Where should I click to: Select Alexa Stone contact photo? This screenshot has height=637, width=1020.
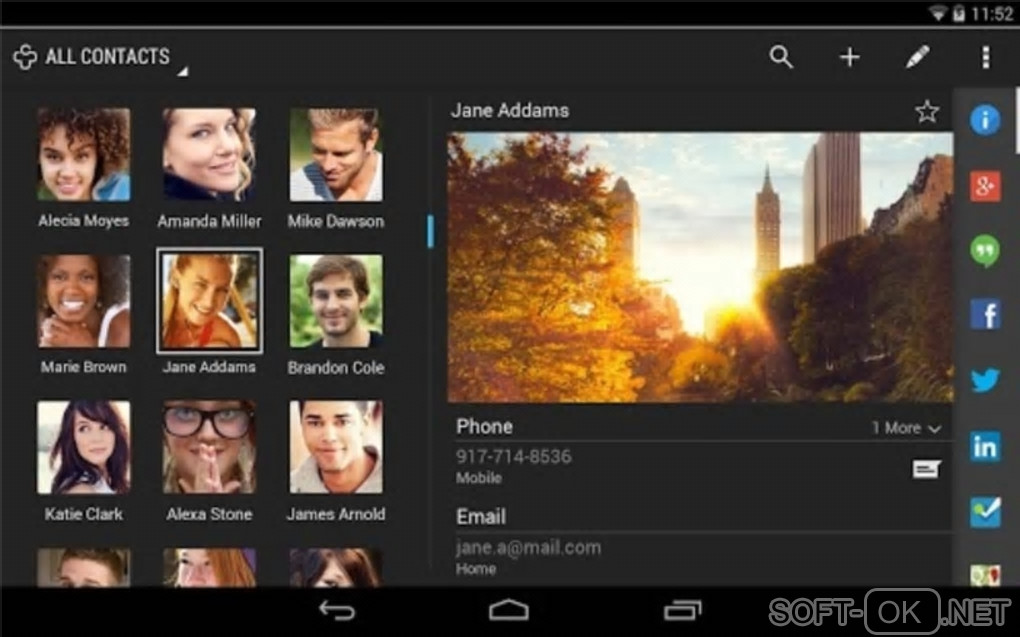pos(209,447)
